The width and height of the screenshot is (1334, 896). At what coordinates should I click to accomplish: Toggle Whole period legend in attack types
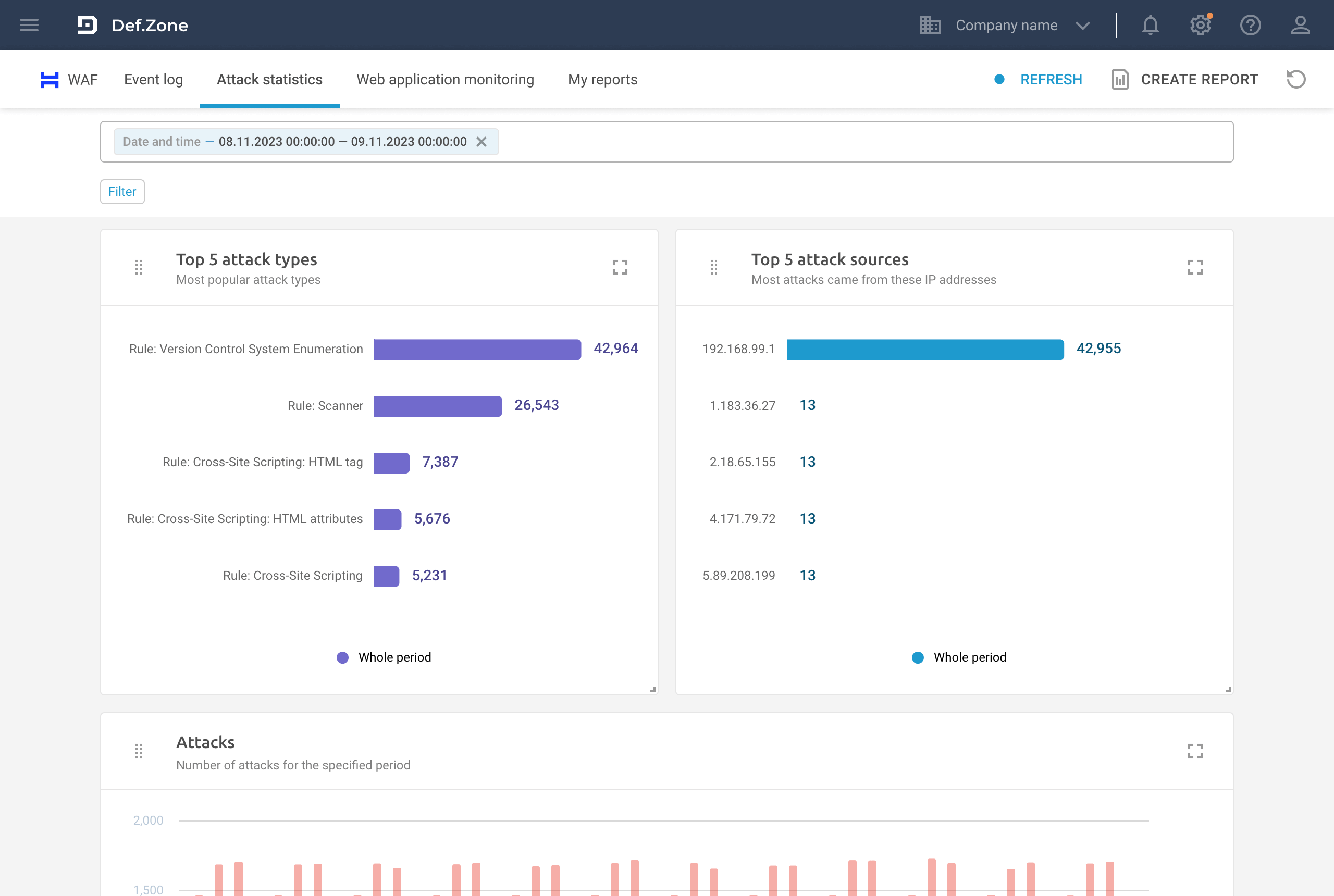[384, 658]
